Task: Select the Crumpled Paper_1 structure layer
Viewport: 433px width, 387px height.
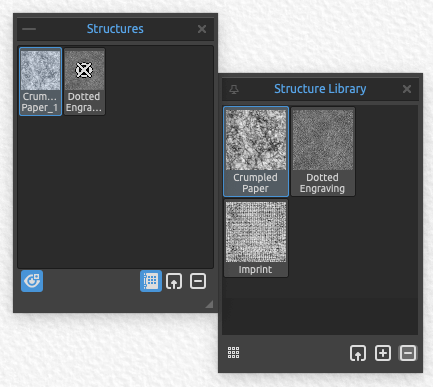Action: [x=40, y=82]
